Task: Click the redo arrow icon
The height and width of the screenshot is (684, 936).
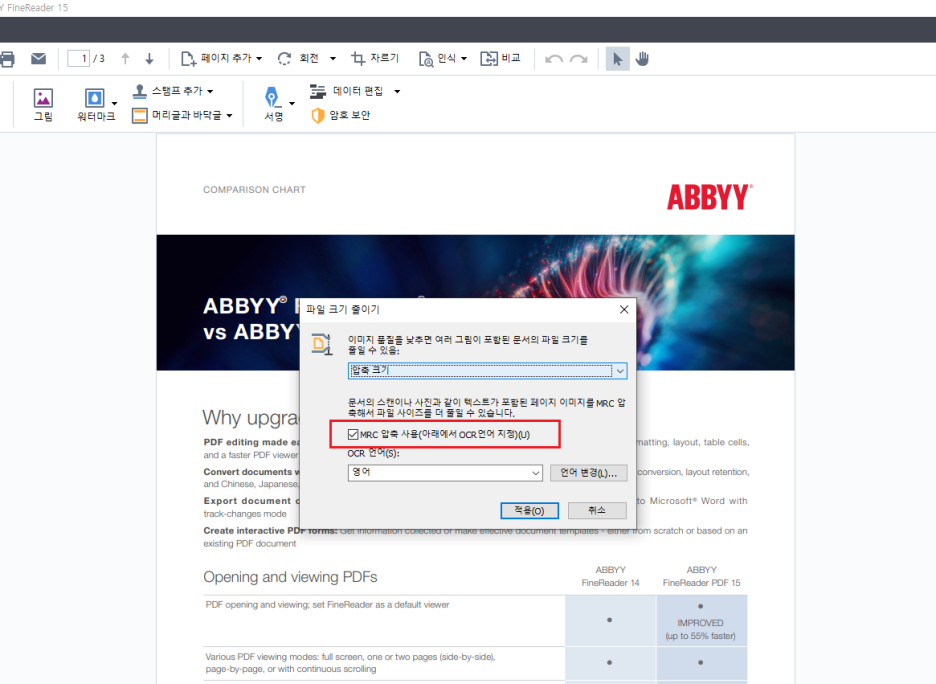Action: click(x=578, y=59)
